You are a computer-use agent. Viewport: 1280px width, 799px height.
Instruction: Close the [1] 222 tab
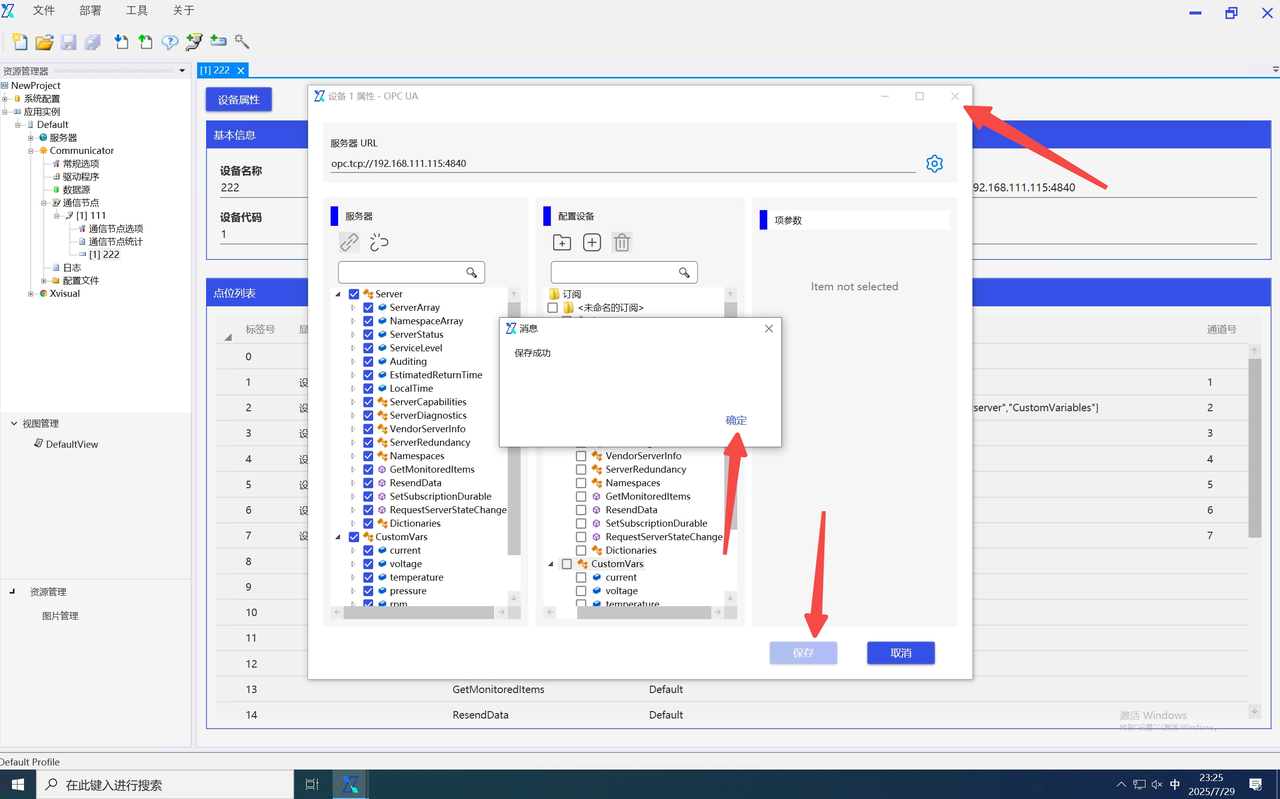coord(241,70)
